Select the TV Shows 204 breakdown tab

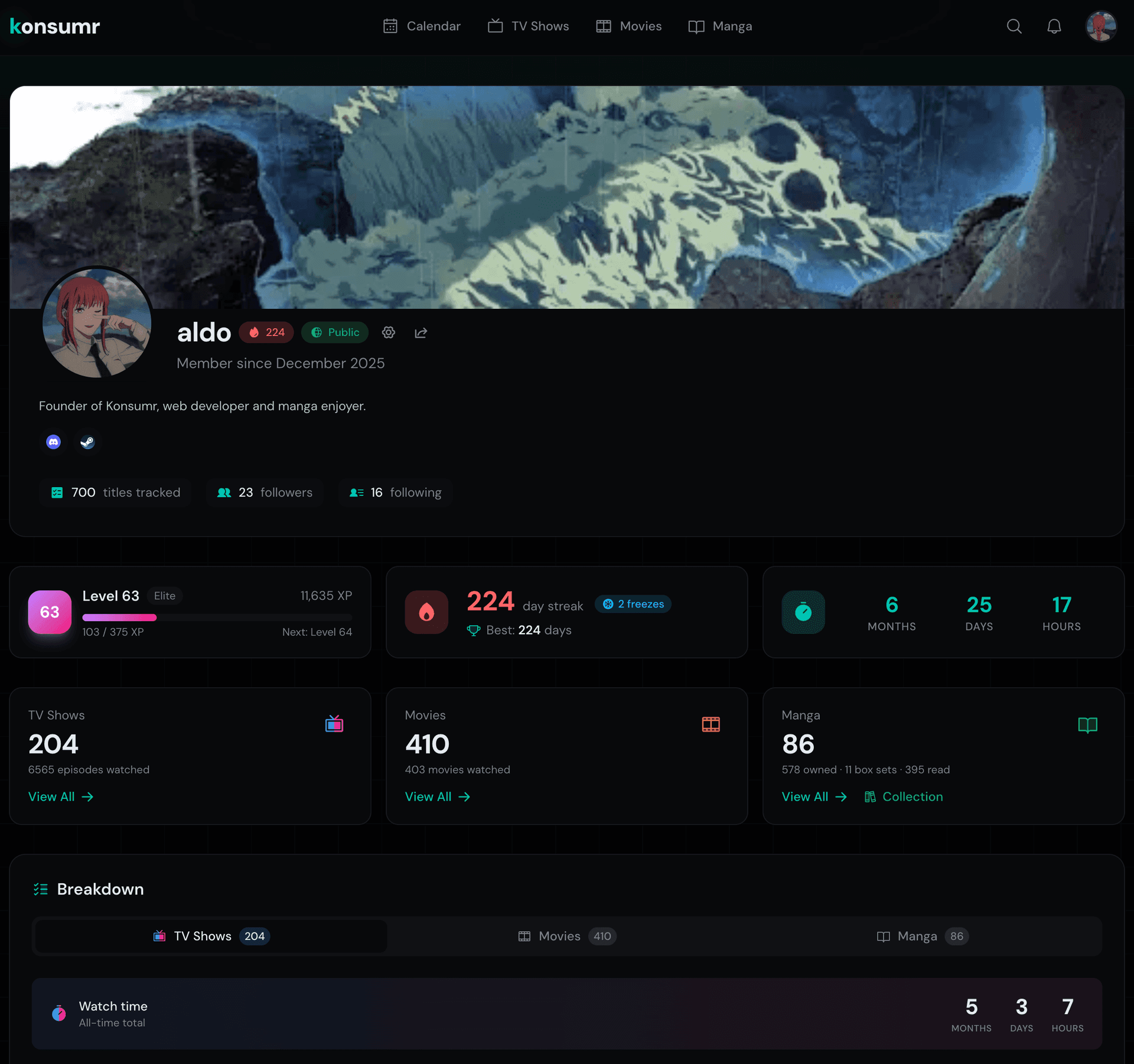pyautogui.click(x=211, y=936)
